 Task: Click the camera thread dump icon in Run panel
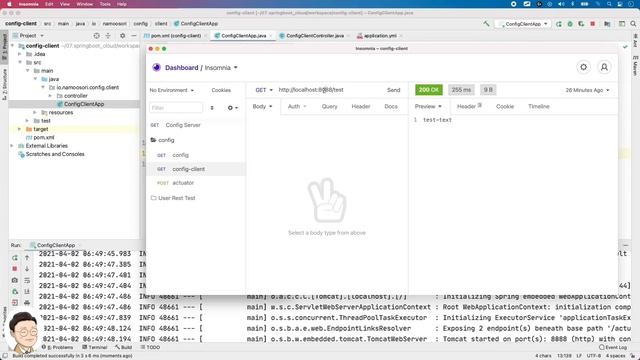point(15,280)
